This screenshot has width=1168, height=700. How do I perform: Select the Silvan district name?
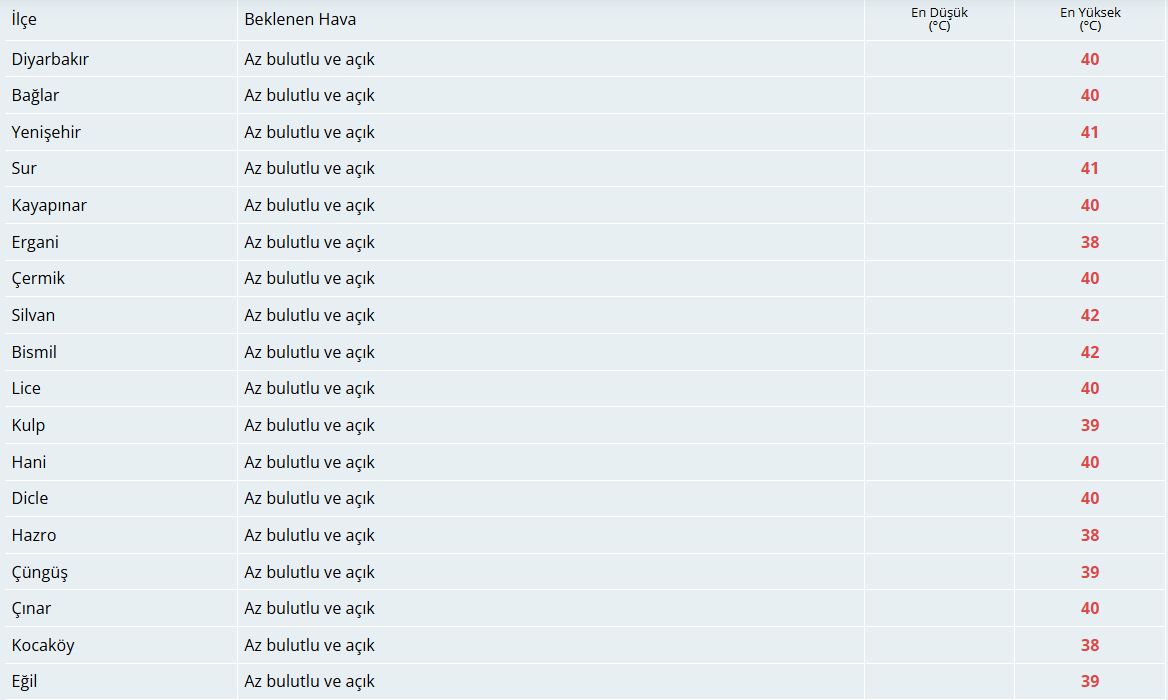coord(34,315)
